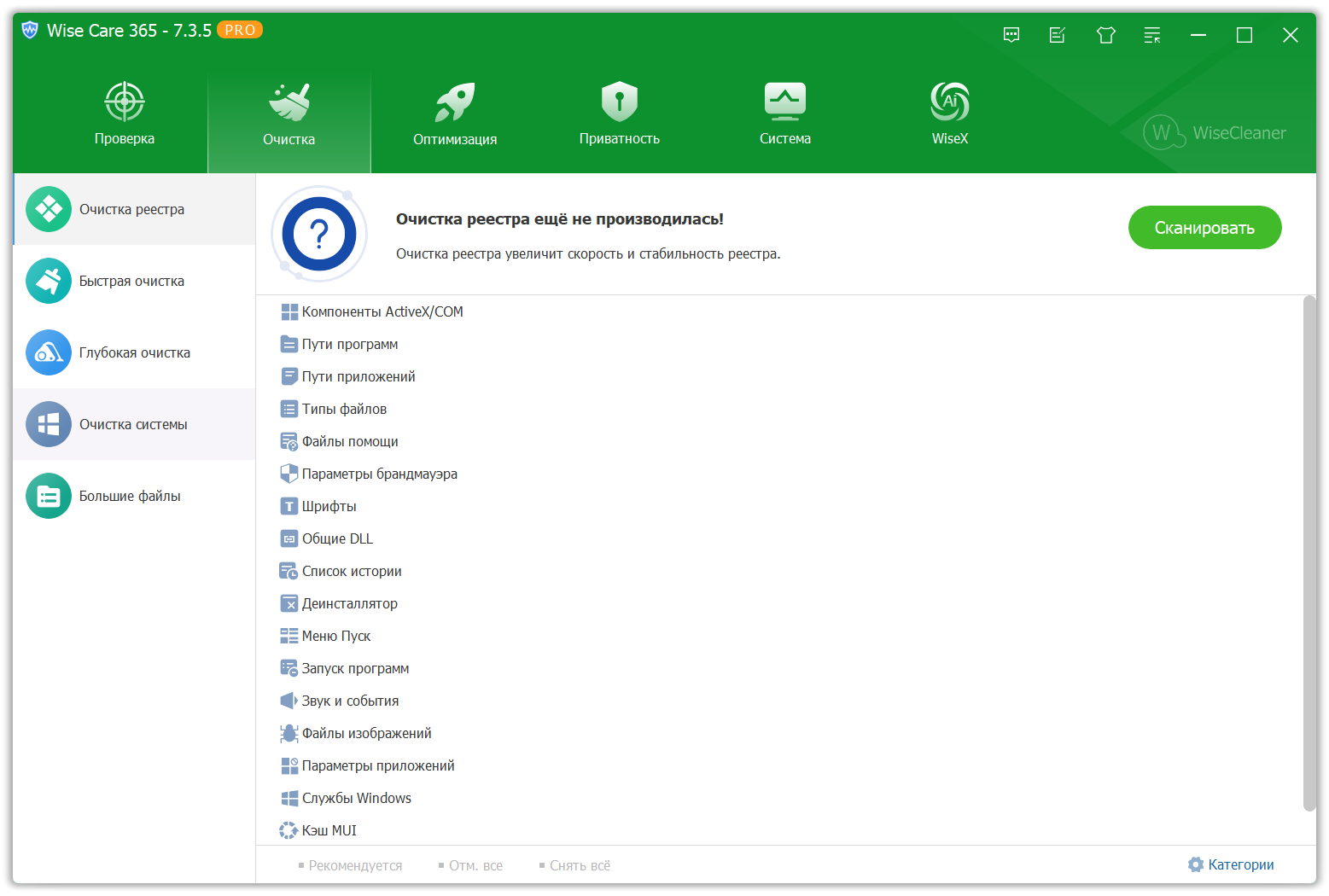The width and height of the screenshot is (1329, 896).
Task: Open feedback chat icon in title bar
Action: 1011,35
